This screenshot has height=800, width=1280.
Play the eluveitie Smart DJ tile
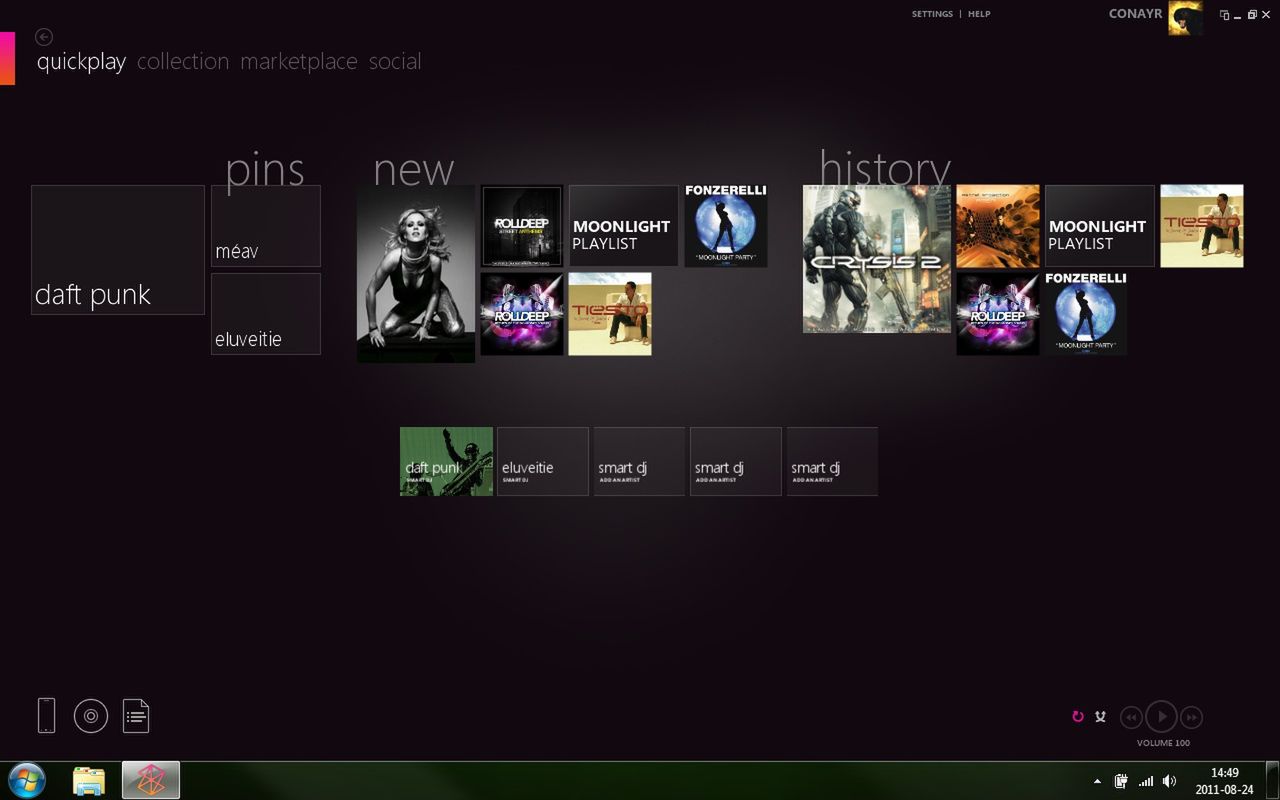tap(543, 461)
